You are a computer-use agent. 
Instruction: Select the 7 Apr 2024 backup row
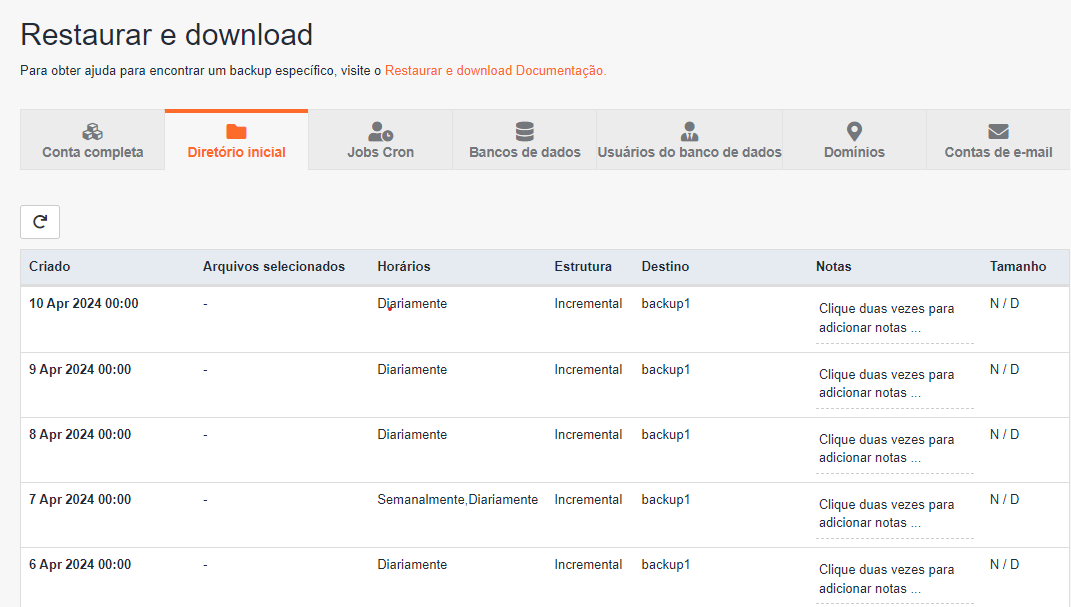click(545, 516)
